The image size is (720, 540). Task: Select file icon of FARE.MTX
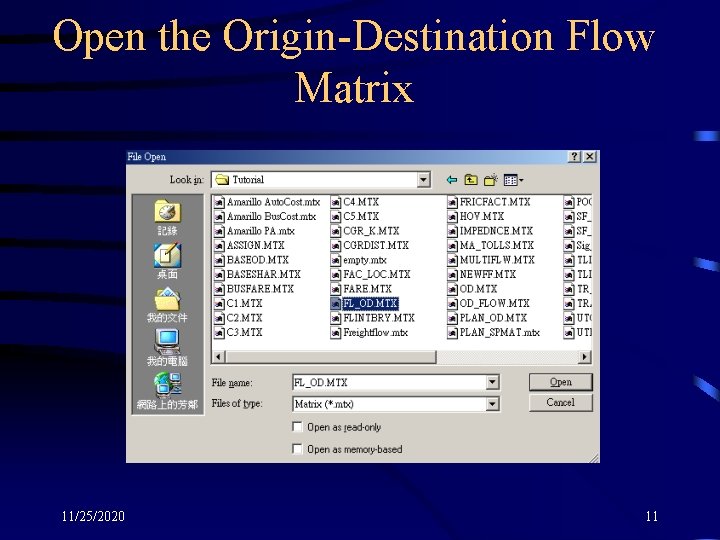tap(336, 289)
